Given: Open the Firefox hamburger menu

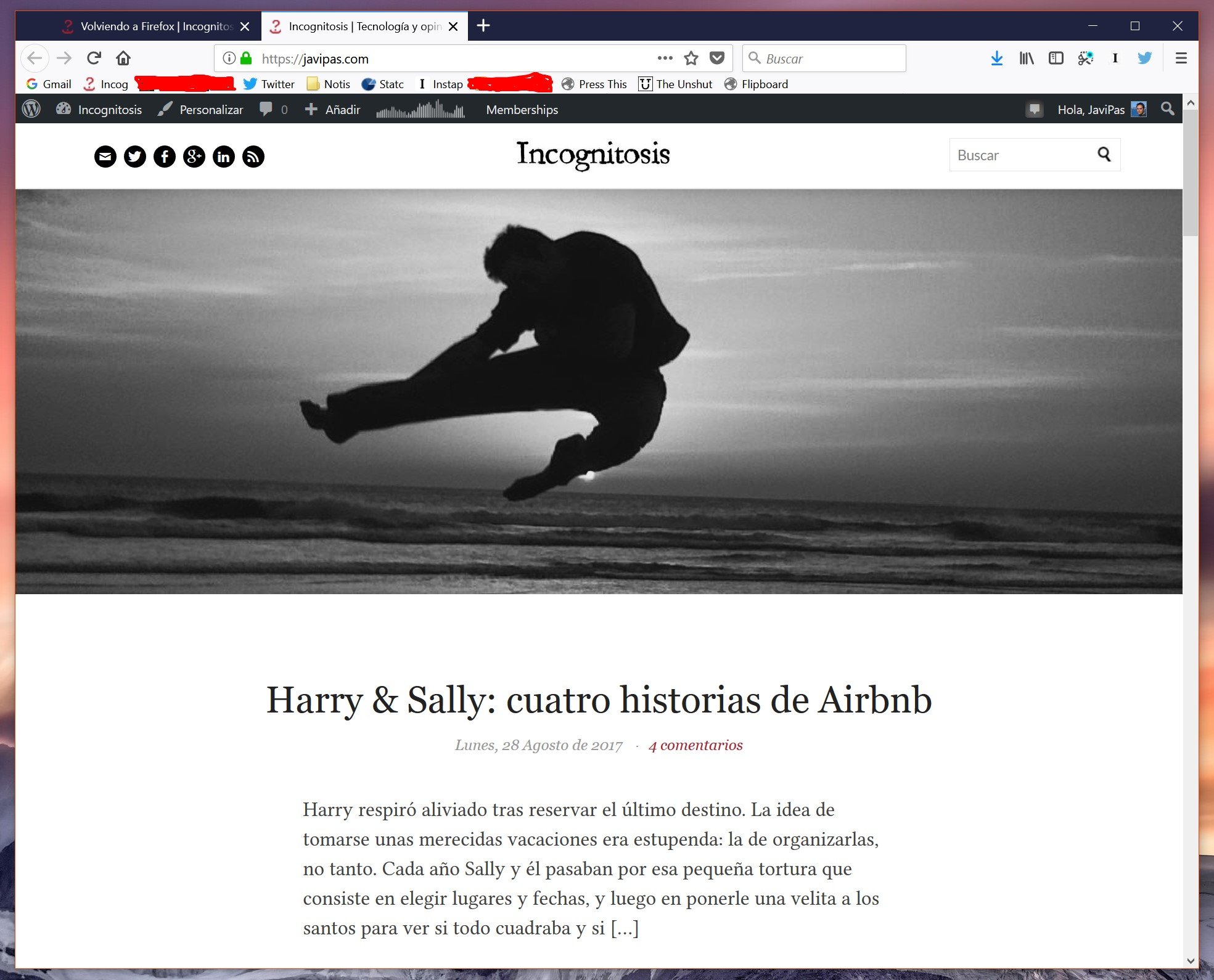Looking at the screenshot, I should 1181,59.
